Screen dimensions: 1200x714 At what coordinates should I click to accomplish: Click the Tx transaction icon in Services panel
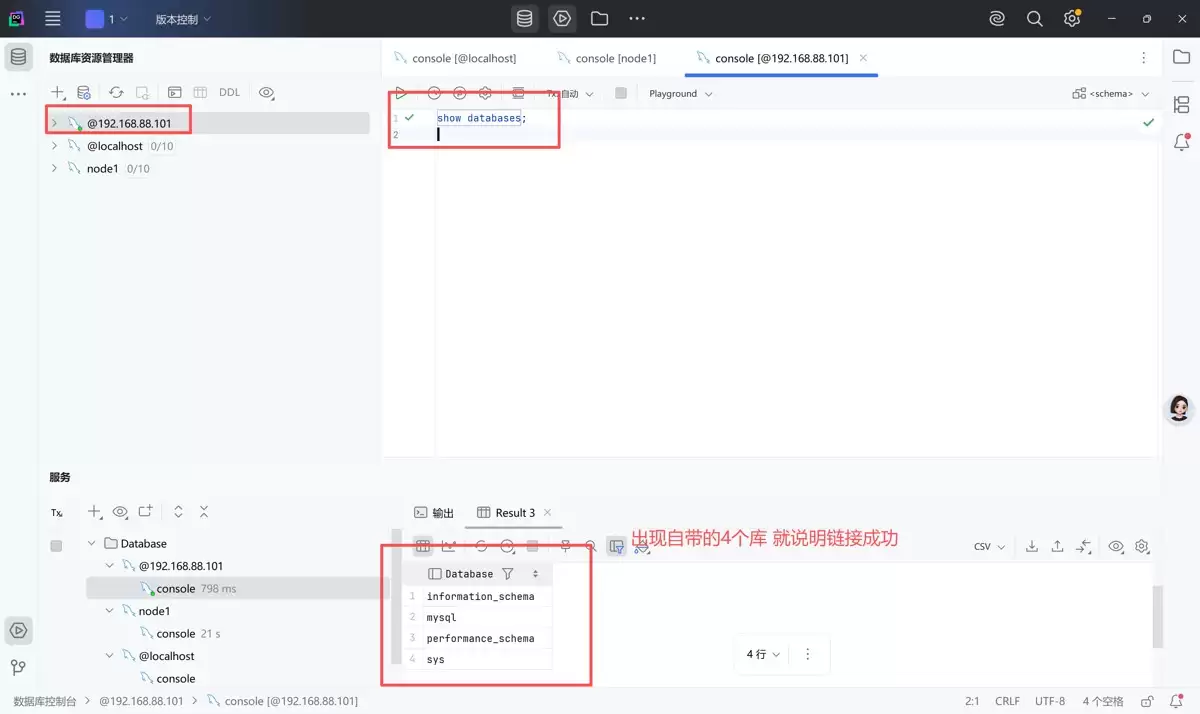[56, 512]
